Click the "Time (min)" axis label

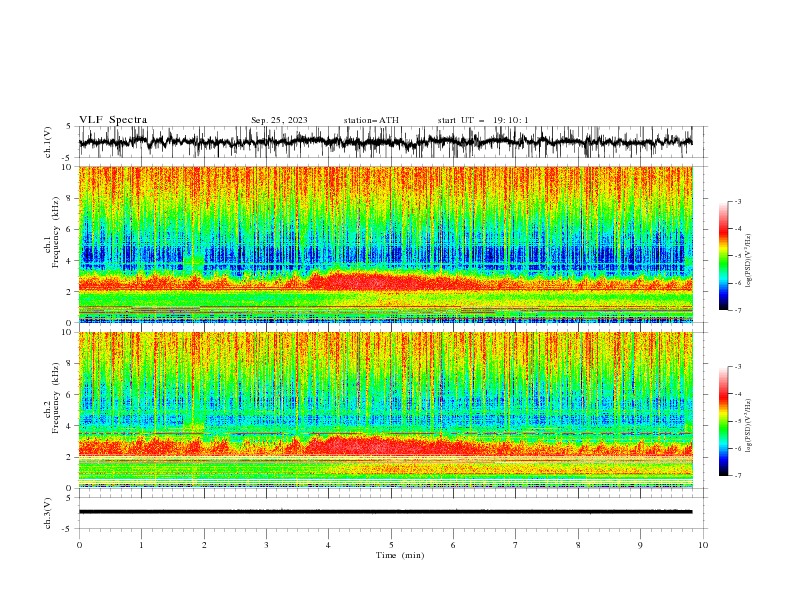coord(400,555)
